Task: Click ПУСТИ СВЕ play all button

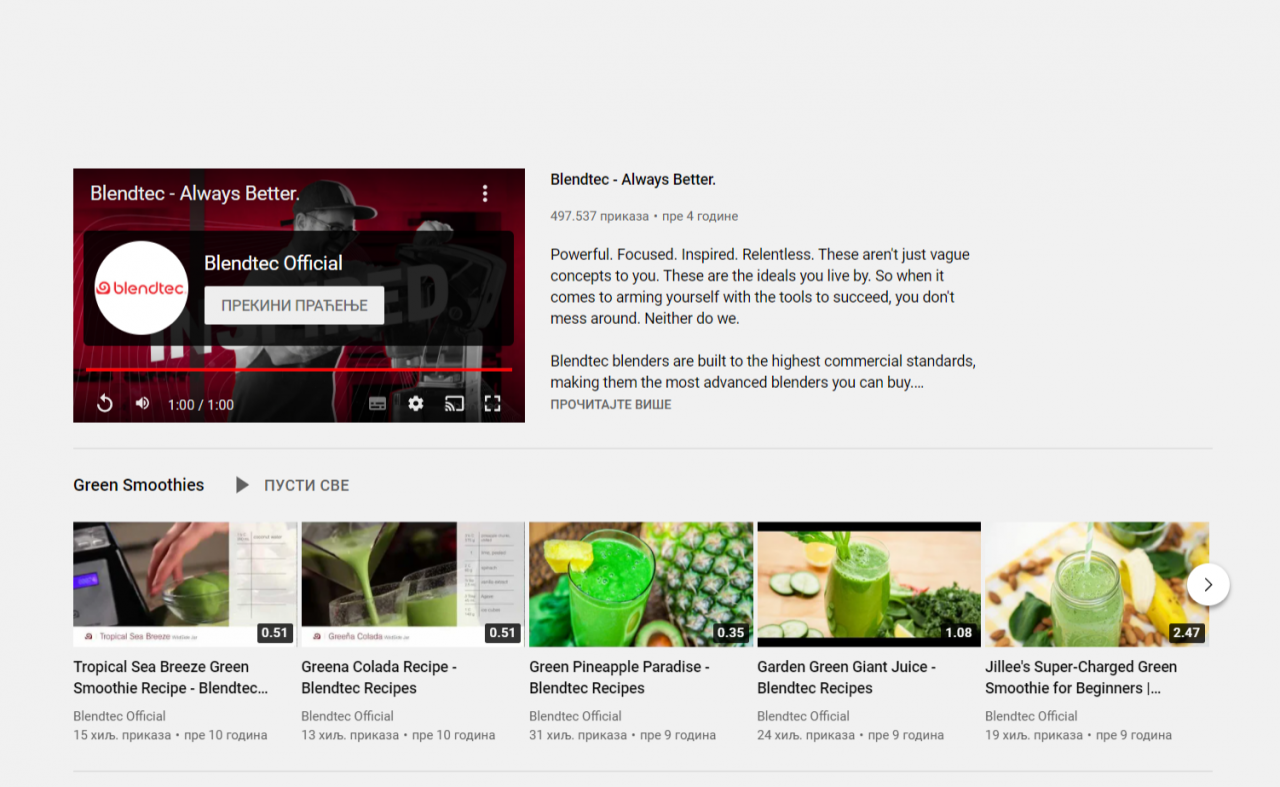Action: click(292, 485)
